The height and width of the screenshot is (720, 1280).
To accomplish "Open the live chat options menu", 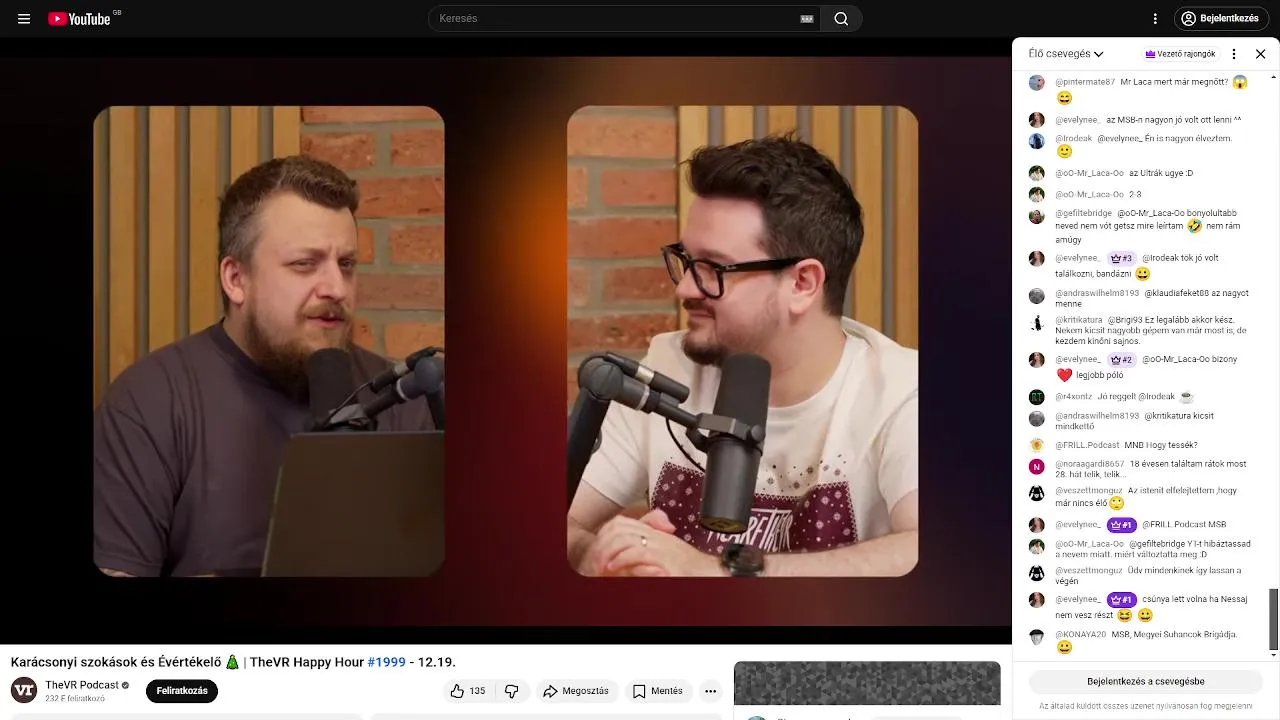I will point(1234,54).
